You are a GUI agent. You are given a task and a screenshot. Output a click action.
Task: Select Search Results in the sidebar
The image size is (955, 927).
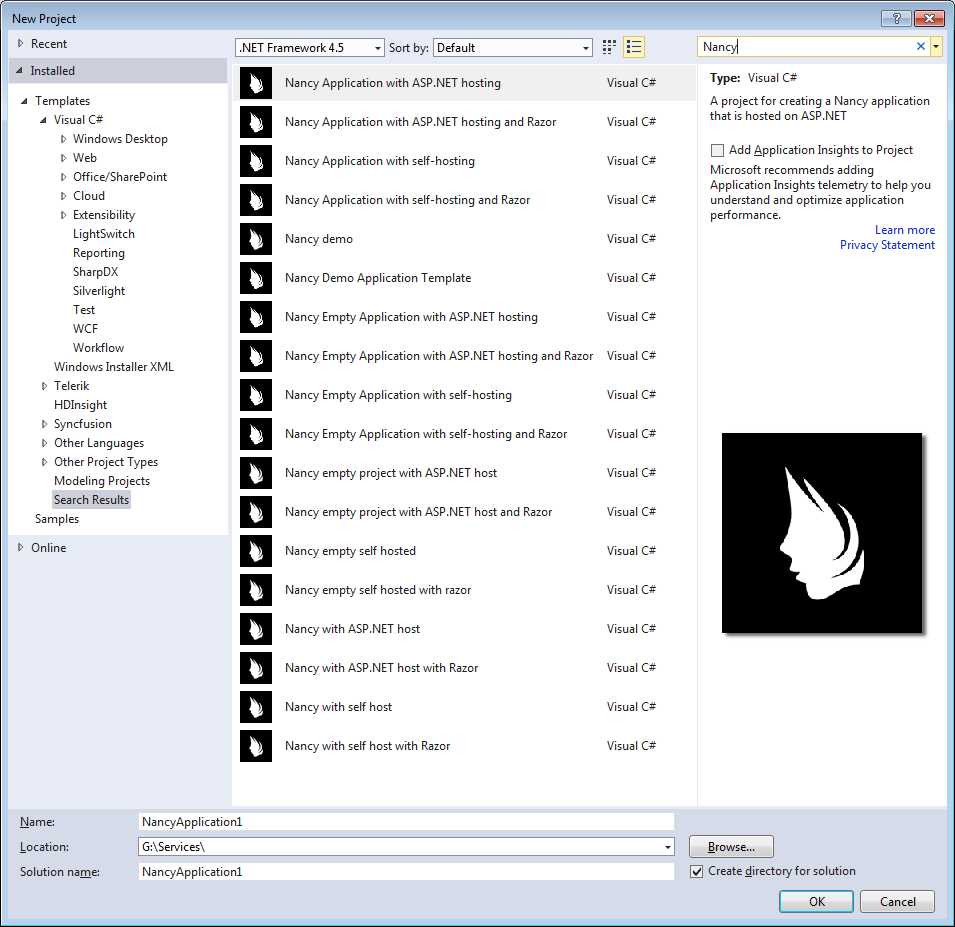tap(91, 499)
